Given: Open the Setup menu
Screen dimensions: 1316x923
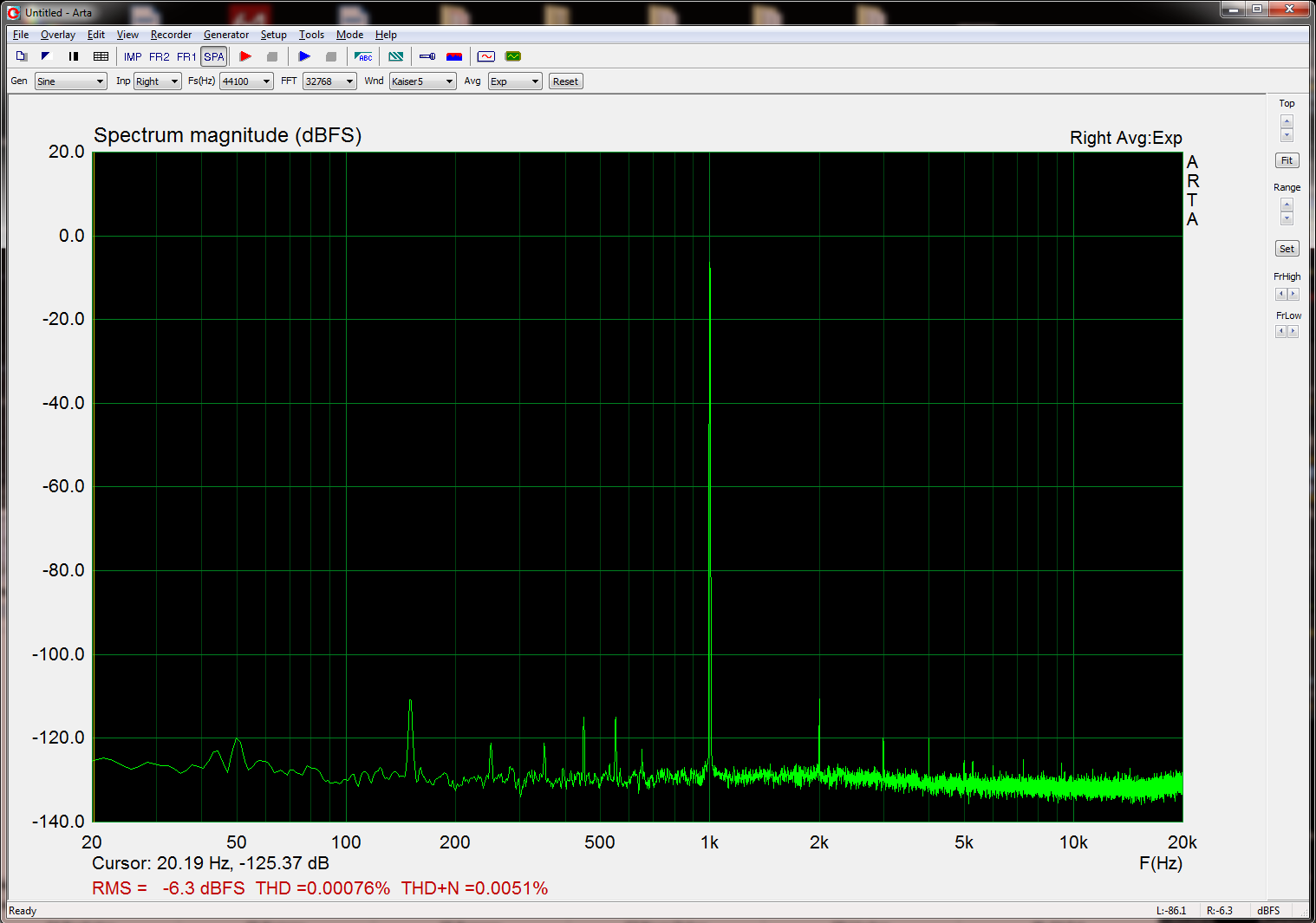Looking at the screenshot, I should pos(273,35).
